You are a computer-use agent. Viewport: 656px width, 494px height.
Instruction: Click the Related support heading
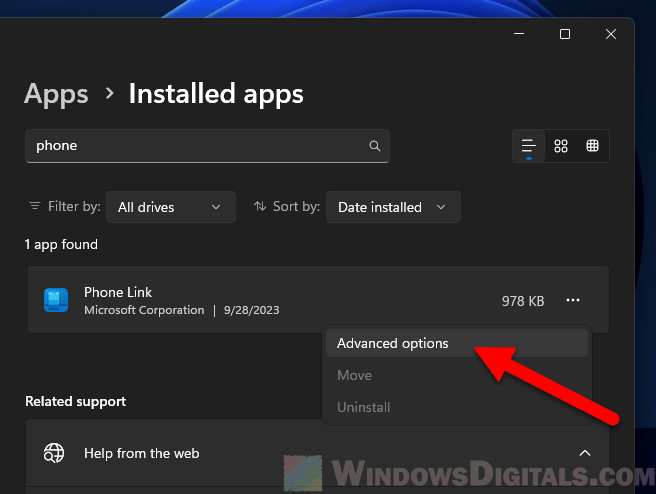pyautogui.click(x=76, y=402)
